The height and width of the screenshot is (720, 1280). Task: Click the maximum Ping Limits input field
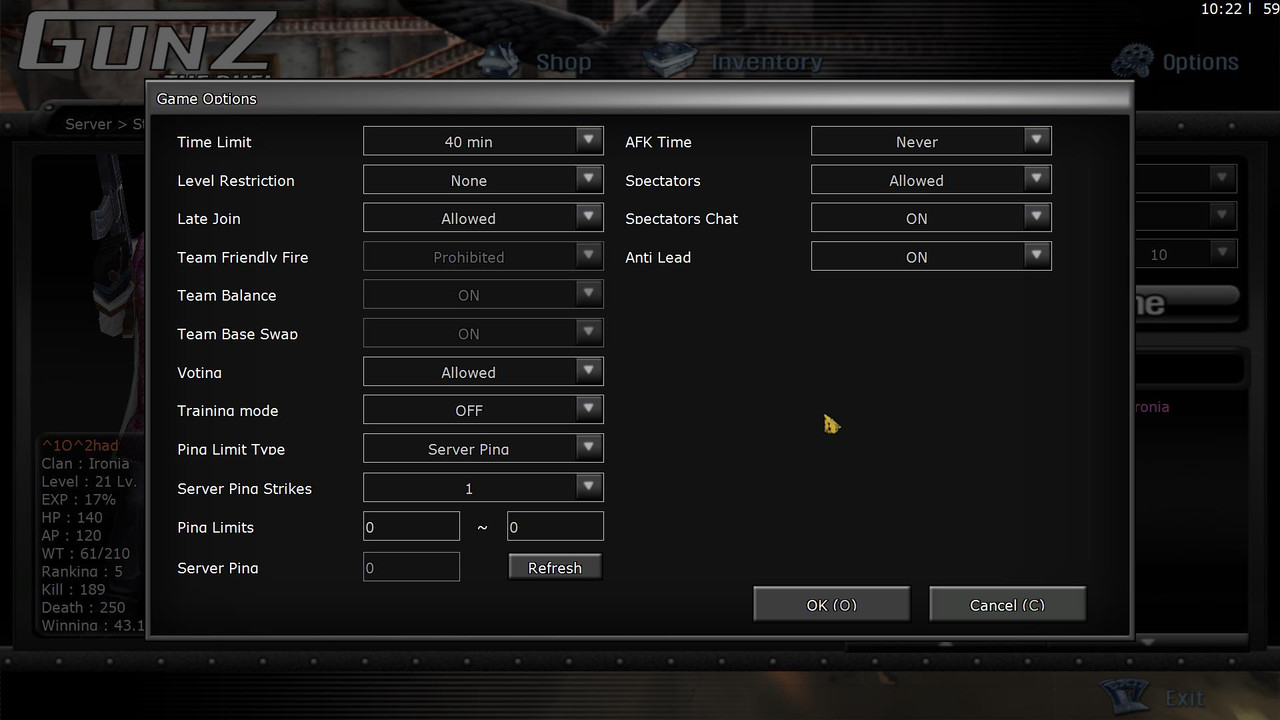click(555, 526)
